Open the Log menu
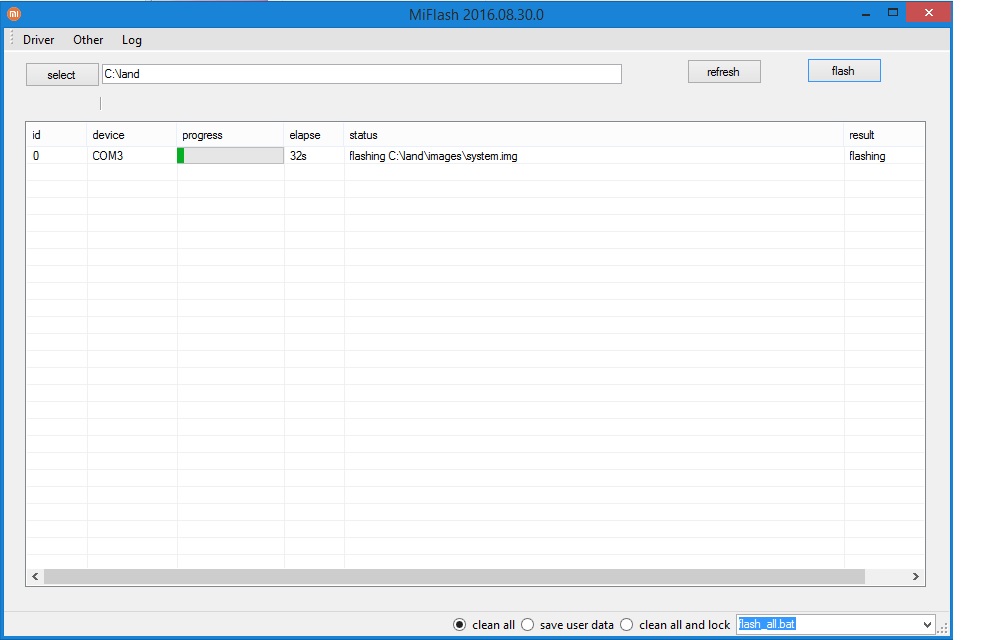This screenshot has height=640, width=1008. (132, 40)
